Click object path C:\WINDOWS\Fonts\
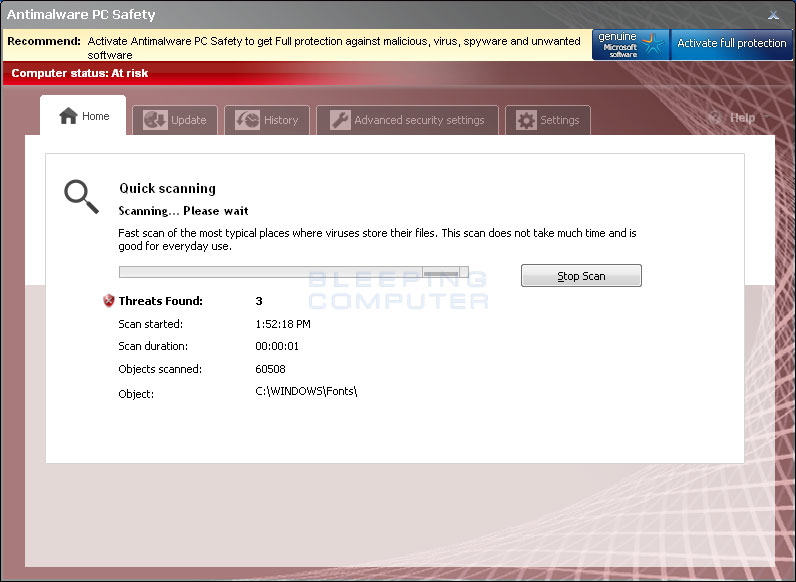The width and height of the screenshot is (796, 582). pyautogui.click(x=306, y=391)
